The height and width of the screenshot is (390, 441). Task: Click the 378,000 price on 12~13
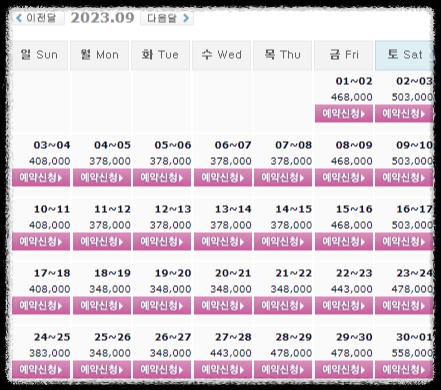click(x=170, y=225)
